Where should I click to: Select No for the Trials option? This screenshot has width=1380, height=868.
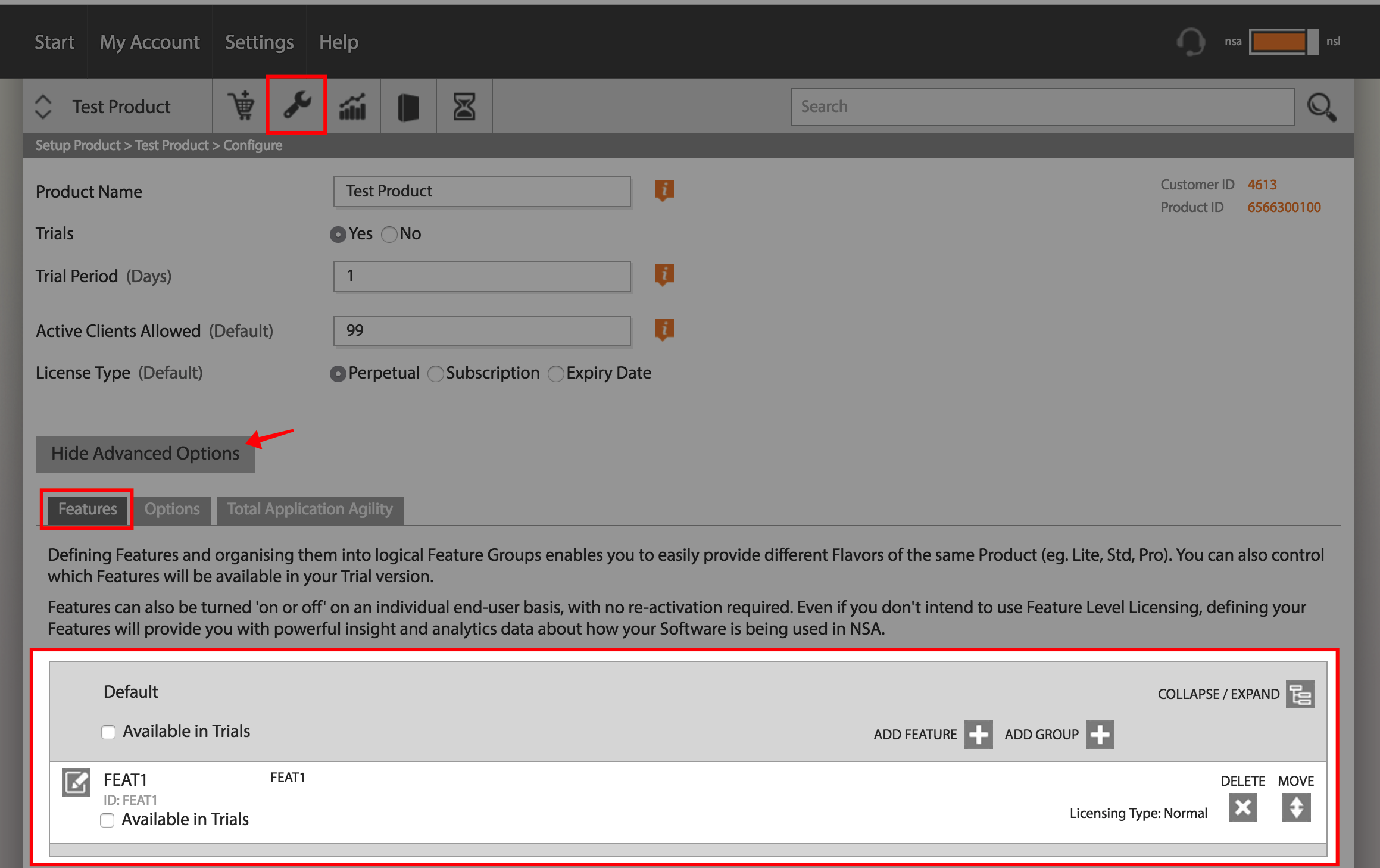[x=389, y=235]
